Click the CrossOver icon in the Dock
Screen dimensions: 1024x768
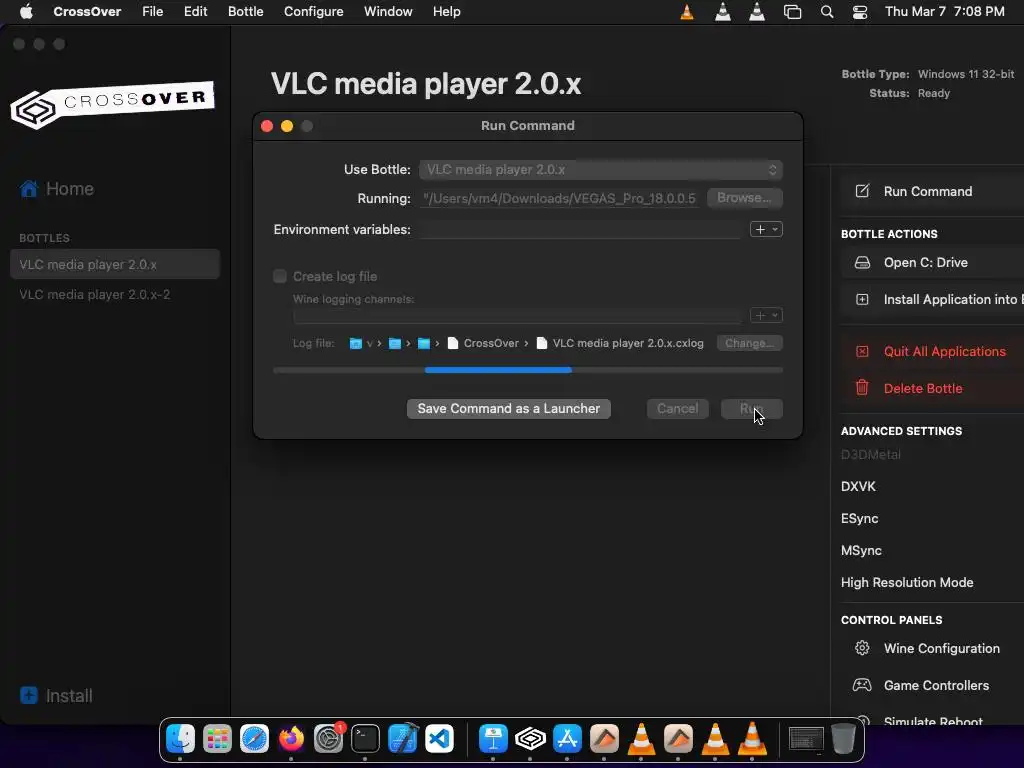point(530,739)
